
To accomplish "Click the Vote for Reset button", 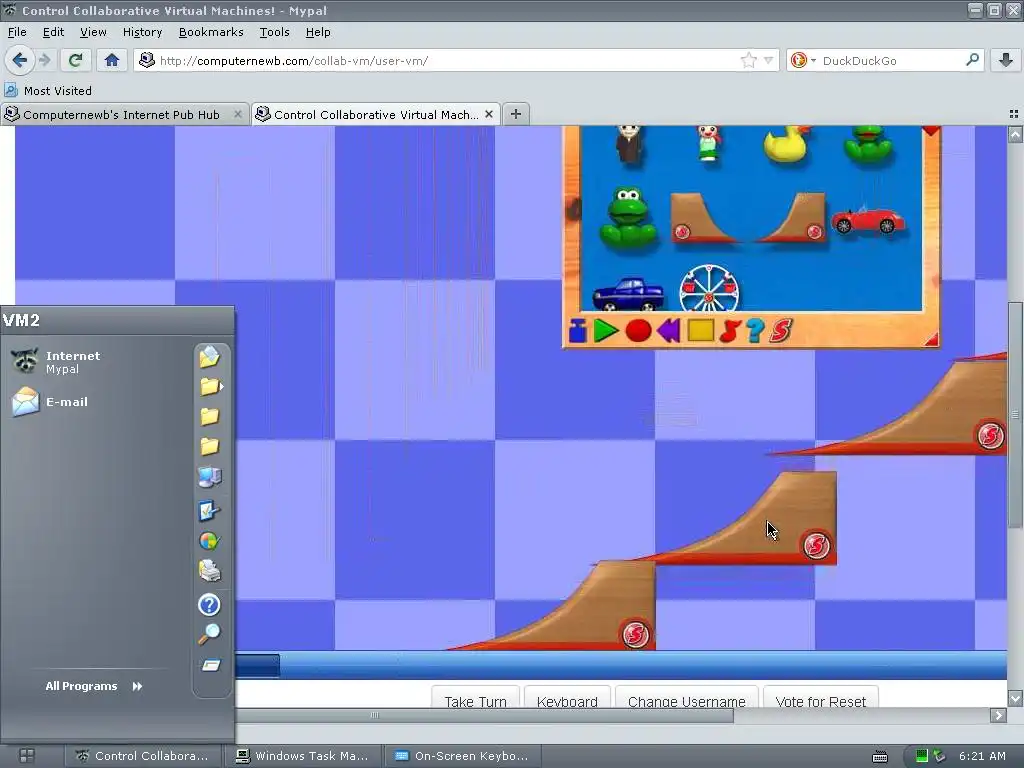I will pyautogui.click(x=820, y=699).
